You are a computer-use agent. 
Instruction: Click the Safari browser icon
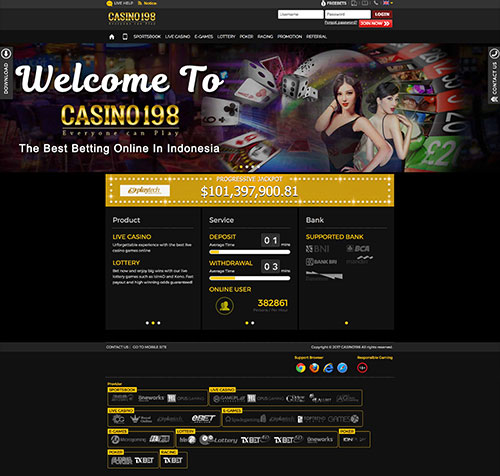pos(342,368)
